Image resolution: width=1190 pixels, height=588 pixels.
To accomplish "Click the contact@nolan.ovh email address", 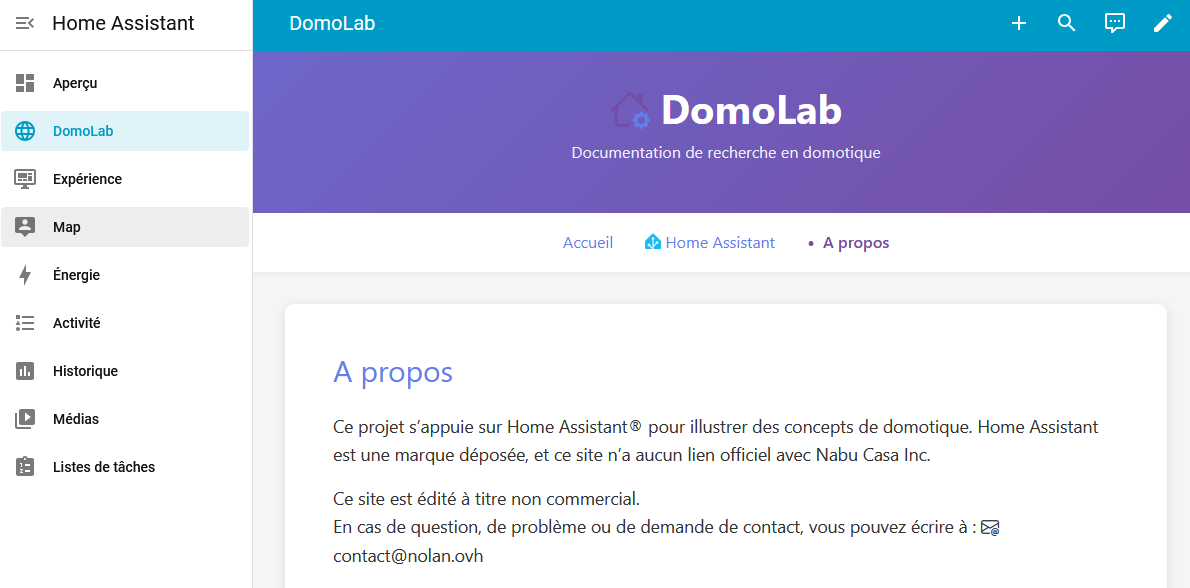I will pyautogui.click(x=408, y=555).
